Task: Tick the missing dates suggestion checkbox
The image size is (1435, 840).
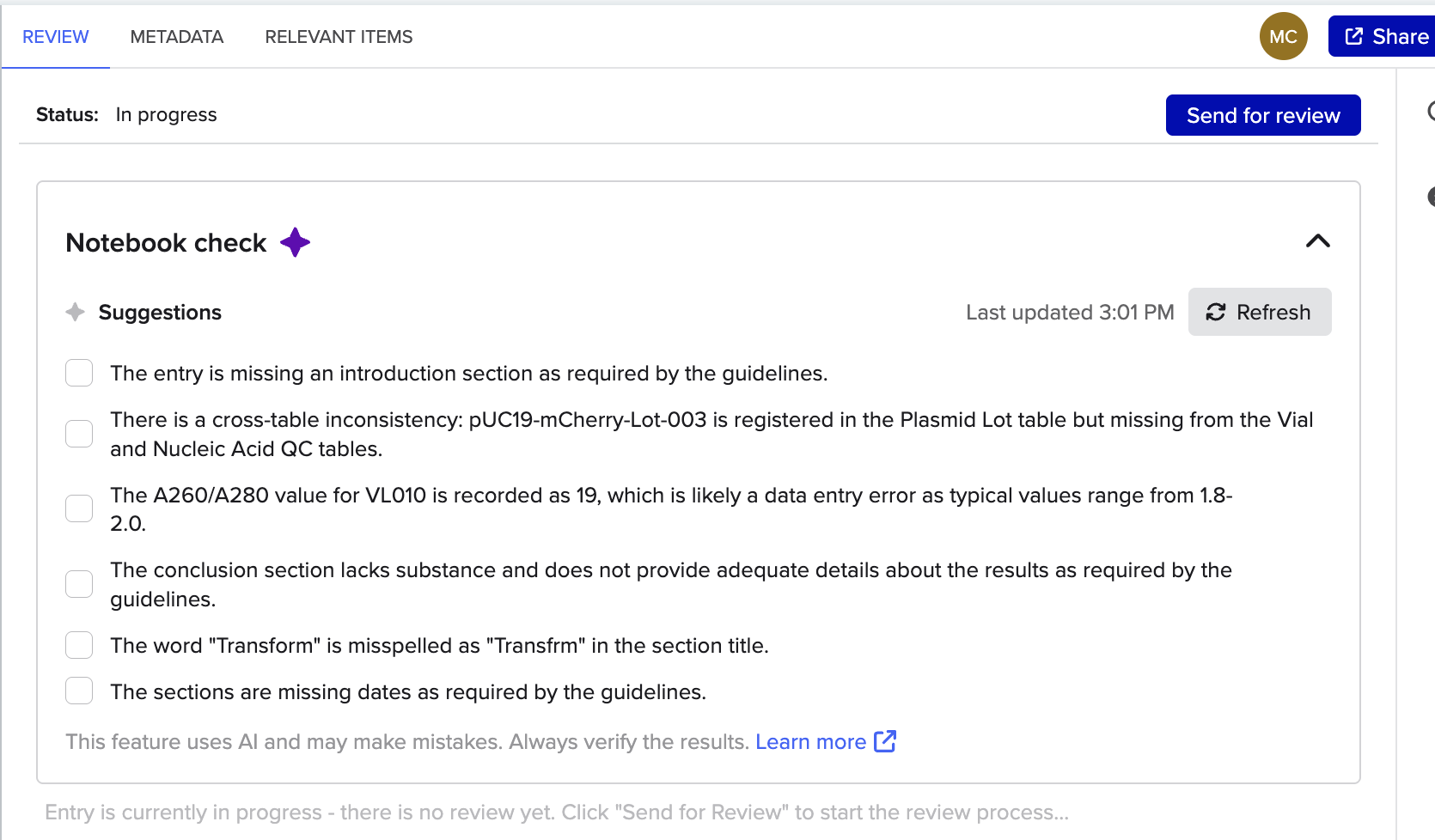Action: (x=79, y=691)
